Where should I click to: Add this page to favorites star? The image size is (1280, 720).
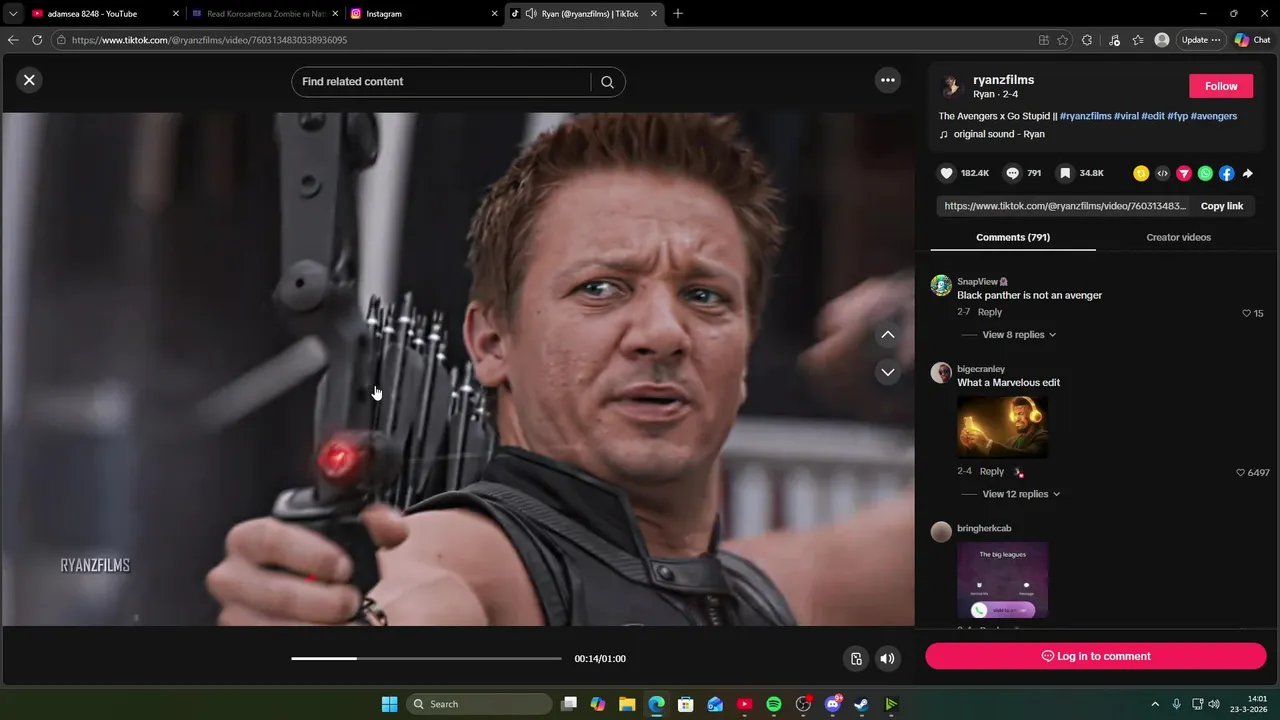(1062, 40)
